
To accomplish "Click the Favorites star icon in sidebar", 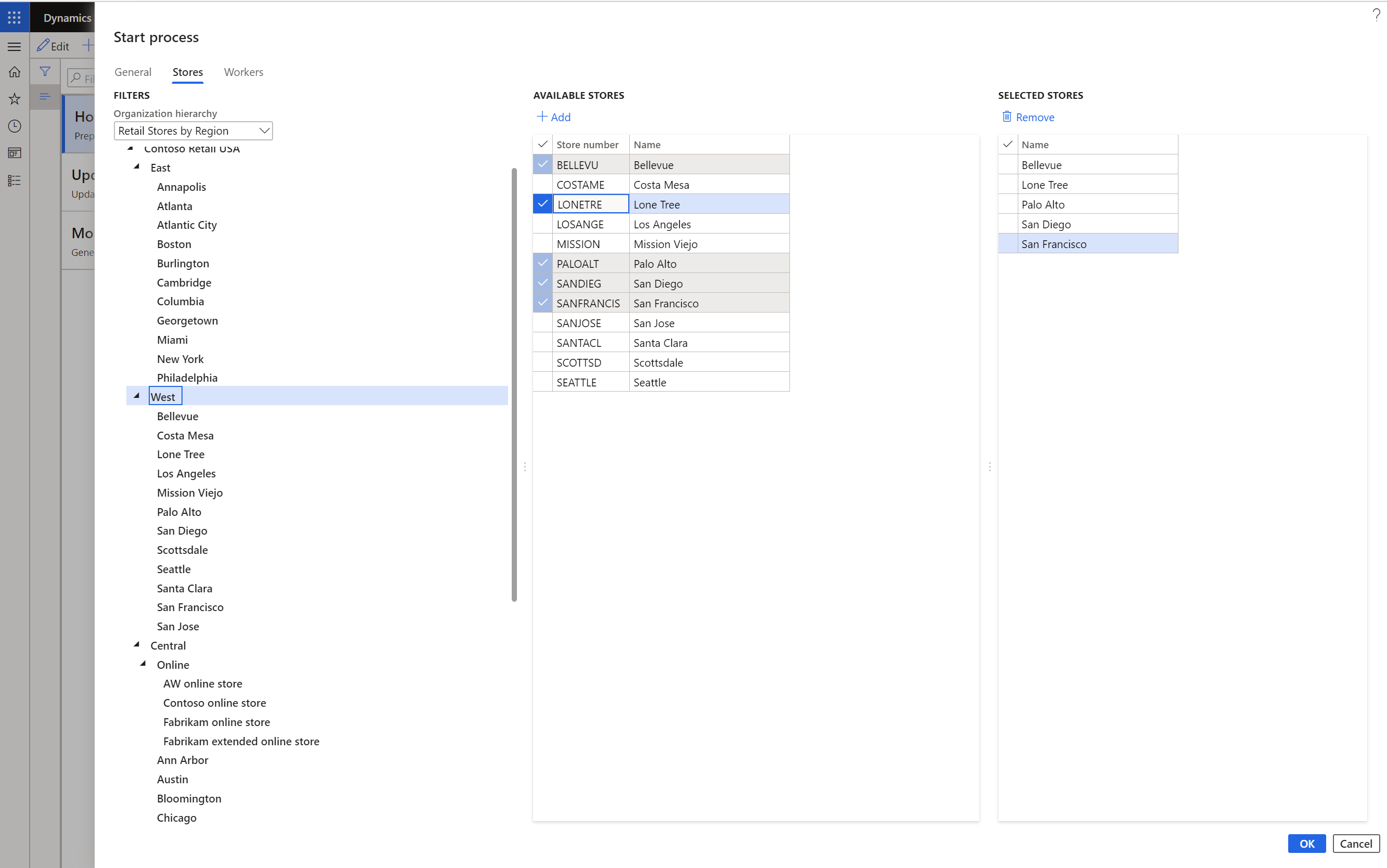I will tap(15, 98).
